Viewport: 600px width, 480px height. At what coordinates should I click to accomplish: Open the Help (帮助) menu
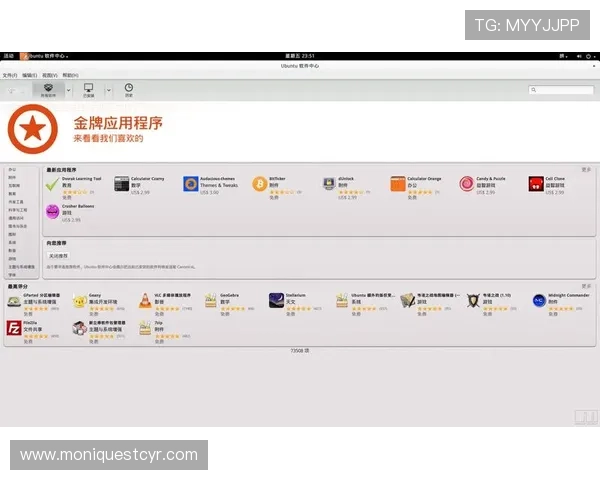pyautogui.click(x=70, y=75)
